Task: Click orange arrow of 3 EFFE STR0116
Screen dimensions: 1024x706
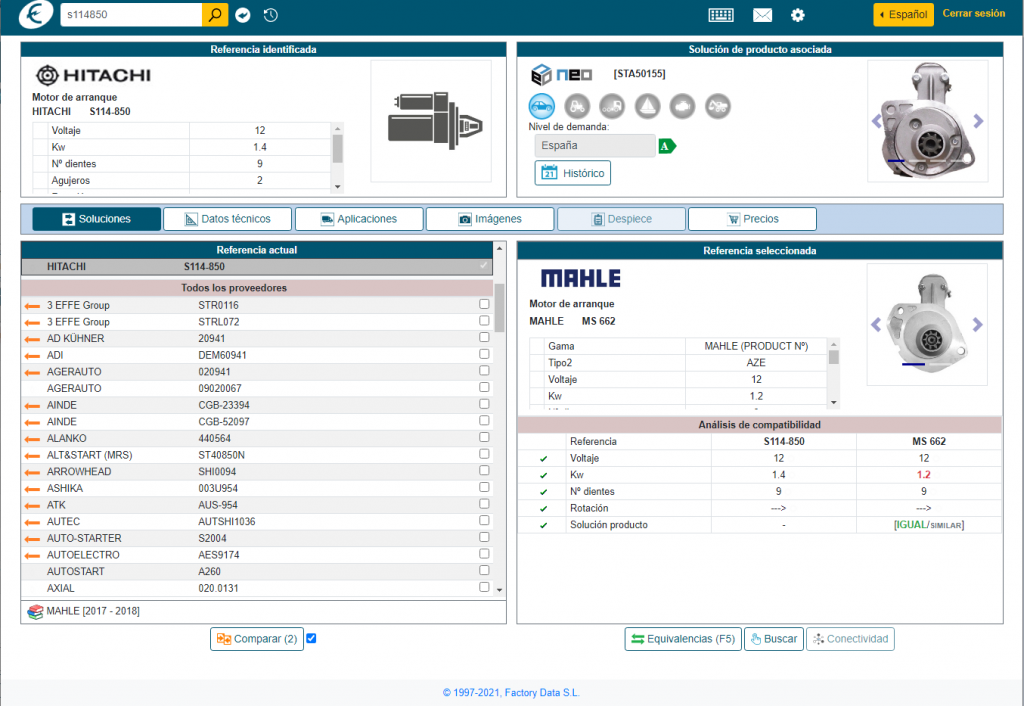Action: pyautogui.click(x=32, y=306)
